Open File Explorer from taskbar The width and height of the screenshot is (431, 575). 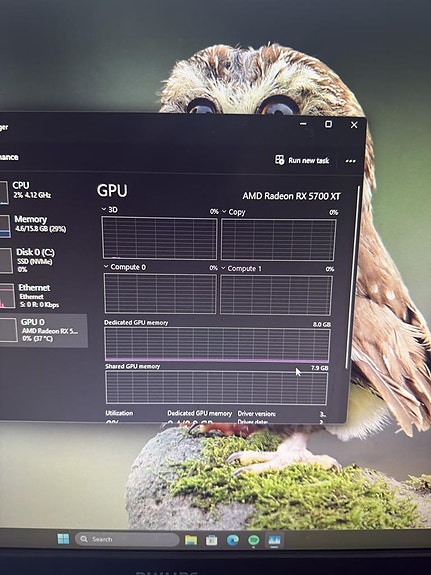pos(191,540)
